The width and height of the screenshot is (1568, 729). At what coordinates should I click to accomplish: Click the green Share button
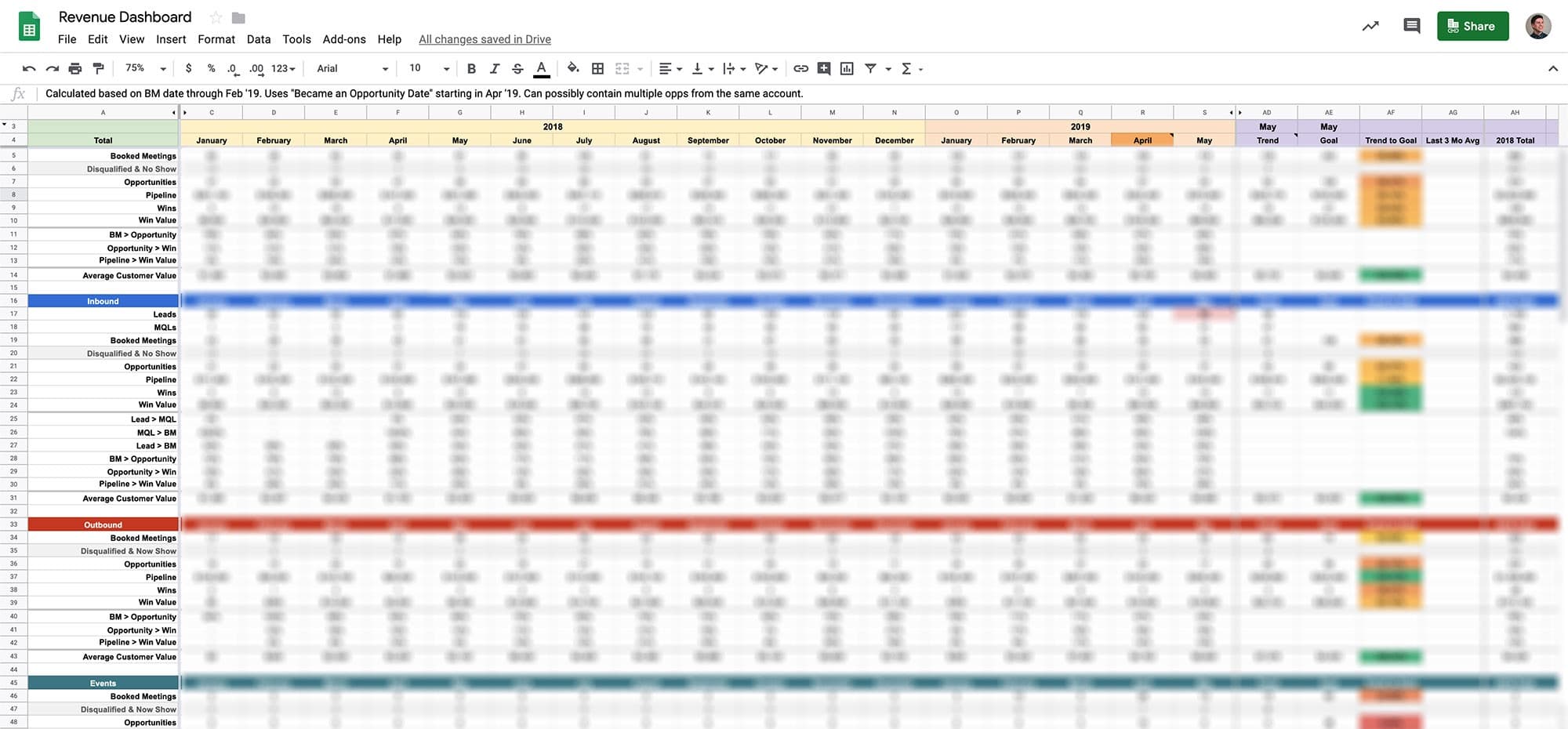click(x=1472, y=26)
